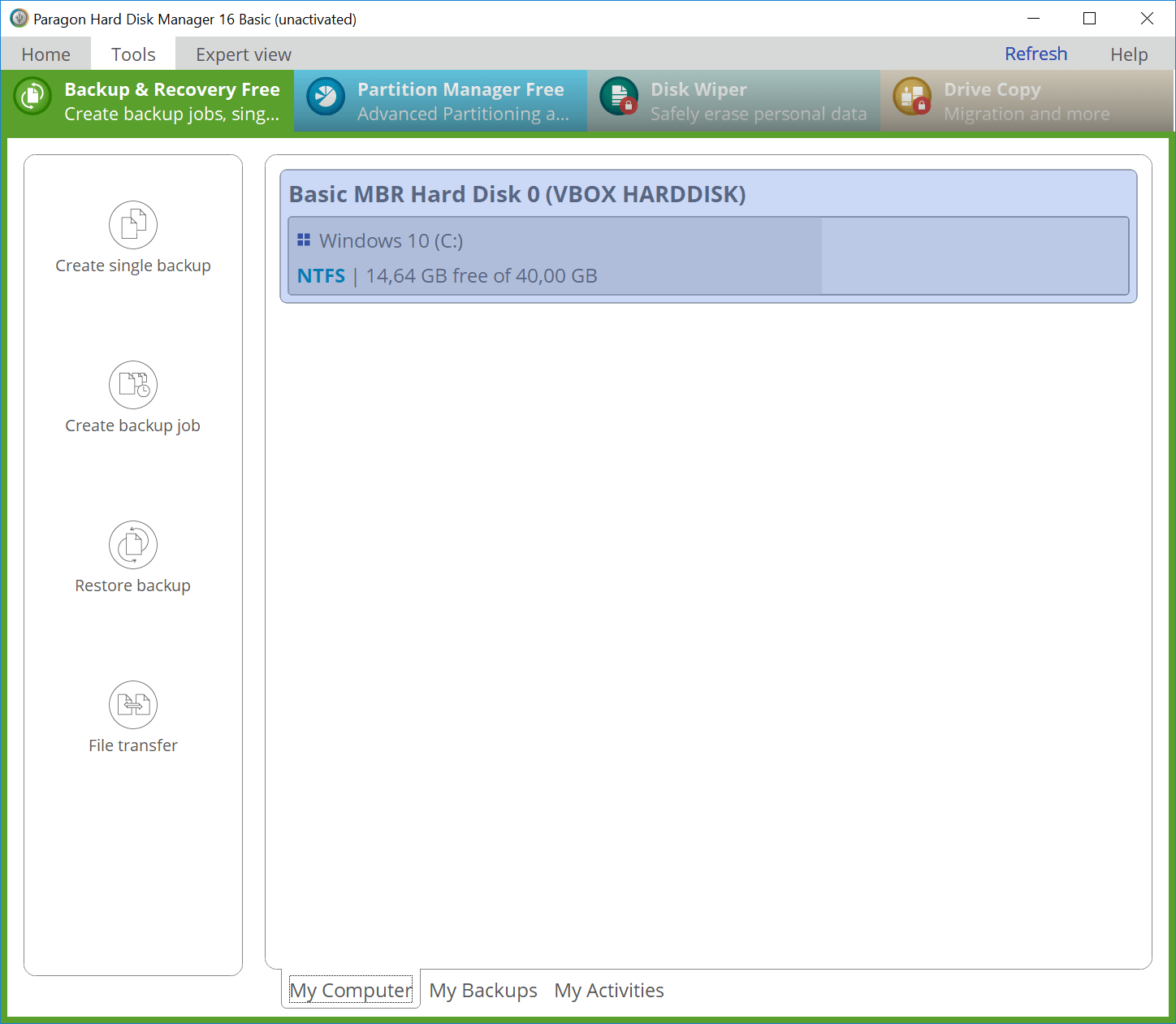This screenshot has width=1176, height=1024.
Task: Switch to the Tools tab
Action: coord(133,54)
